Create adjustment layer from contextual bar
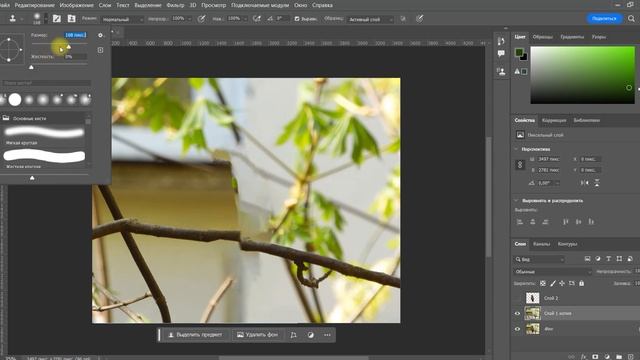 pos(311,335)
